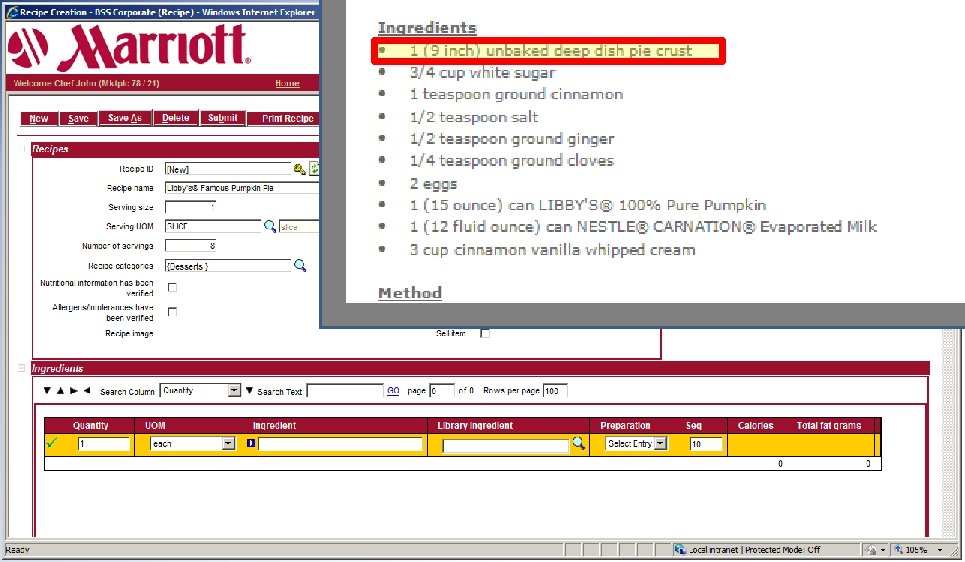Click the zoom magnifier icon showing 105%

(x=899, y=550)
